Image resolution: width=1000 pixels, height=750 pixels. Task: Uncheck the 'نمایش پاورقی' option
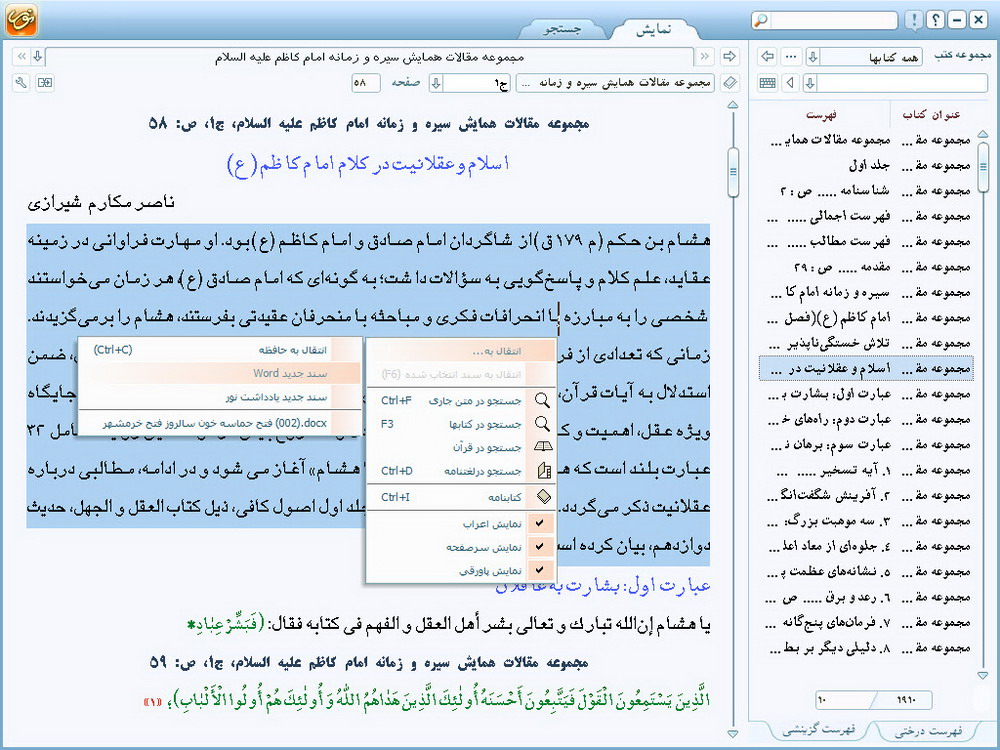click(x=540, y=570)
